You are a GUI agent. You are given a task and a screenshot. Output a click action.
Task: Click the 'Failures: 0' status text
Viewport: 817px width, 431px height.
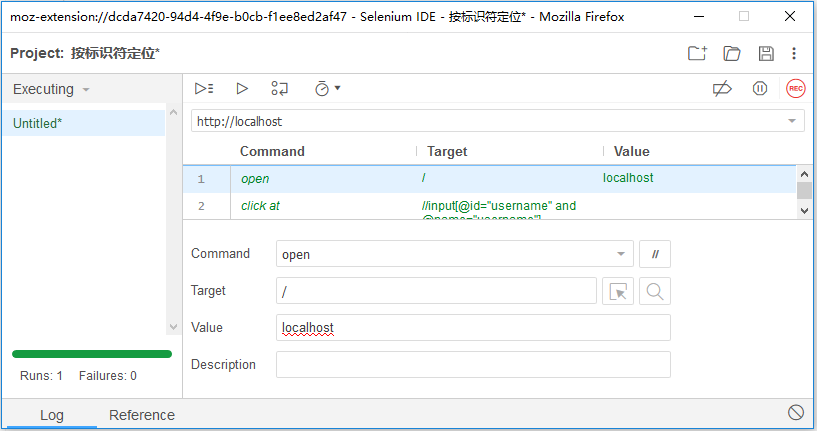(x=108, y=376)
